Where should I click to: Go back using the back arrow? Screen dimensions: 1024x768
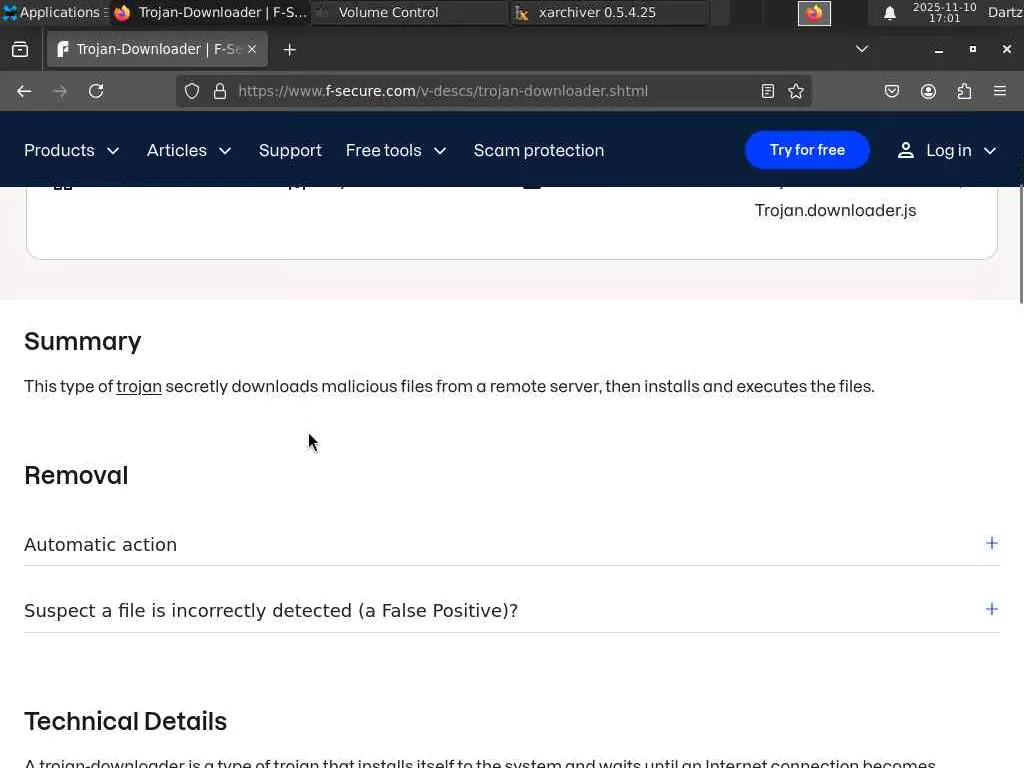click(x=24, y=91)
